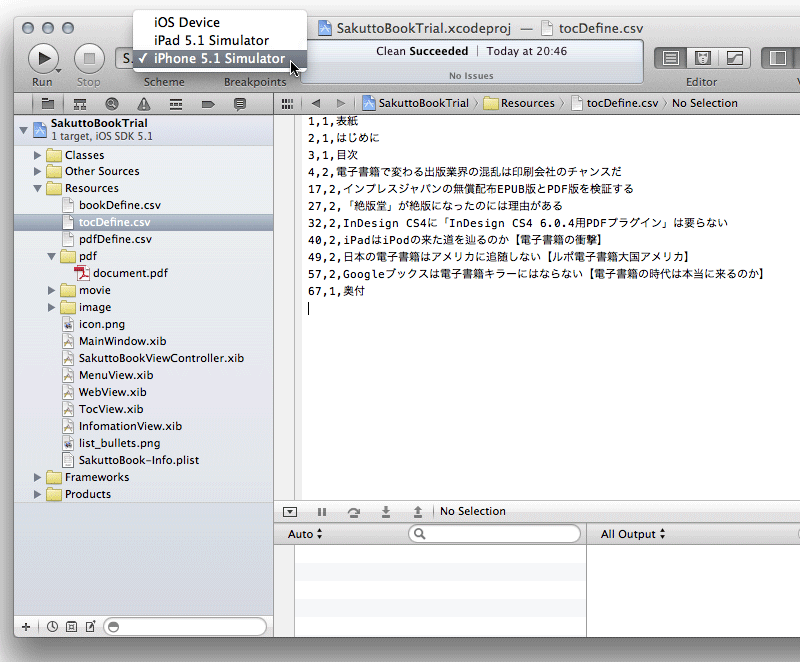
Task: Expand the image folder
Action: click(52, 307)
